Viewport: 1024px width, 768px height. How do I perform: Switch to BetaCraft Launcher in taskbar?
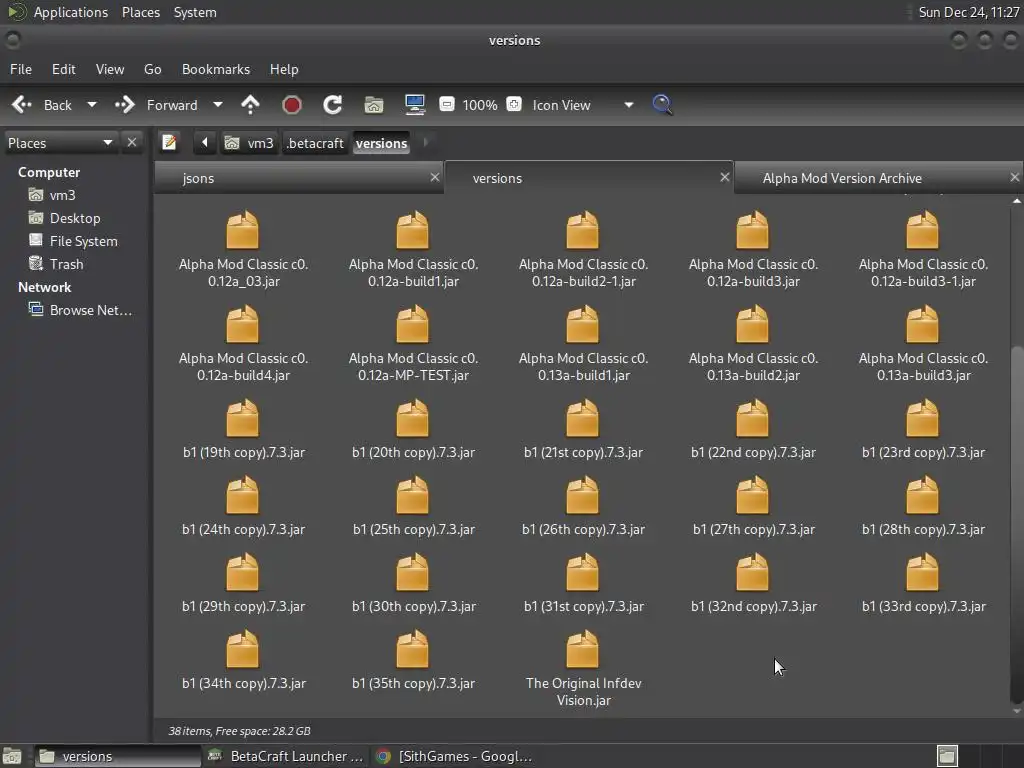point(285,756)
